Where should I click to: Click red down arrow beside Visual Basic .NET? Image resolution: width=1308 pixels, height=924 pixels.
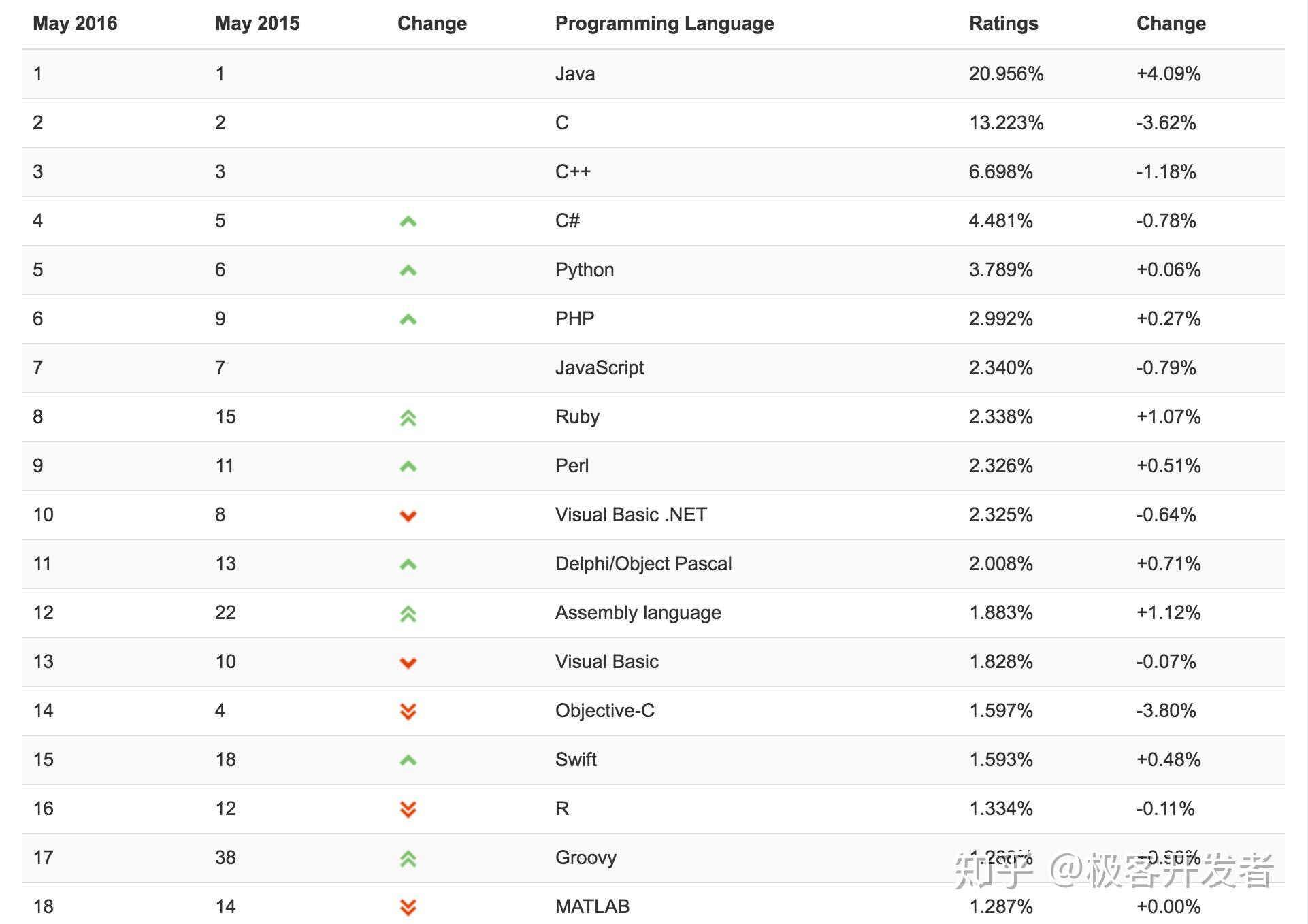[x=408, y=516]
